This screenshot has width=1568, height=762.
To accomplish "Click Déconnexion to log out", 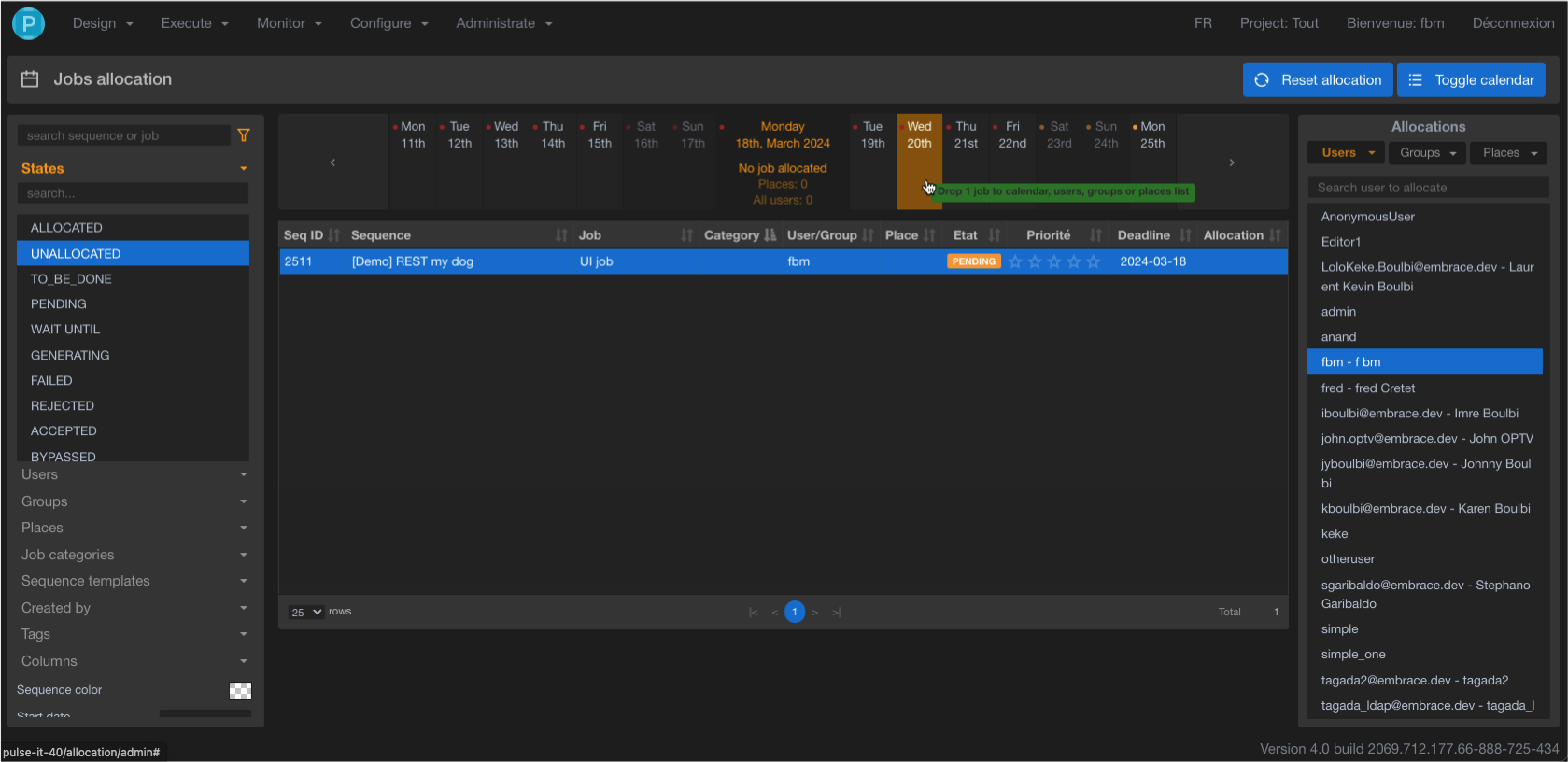I will coord(1513,23).
